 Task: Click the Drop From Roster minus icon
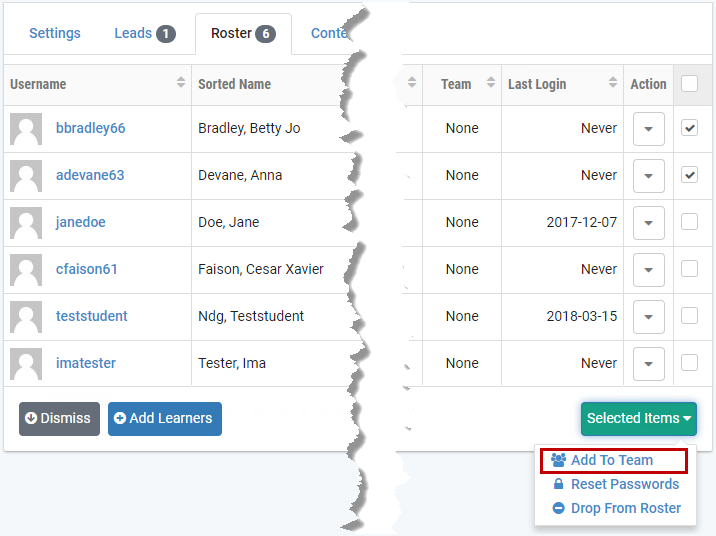click(559, 508)
